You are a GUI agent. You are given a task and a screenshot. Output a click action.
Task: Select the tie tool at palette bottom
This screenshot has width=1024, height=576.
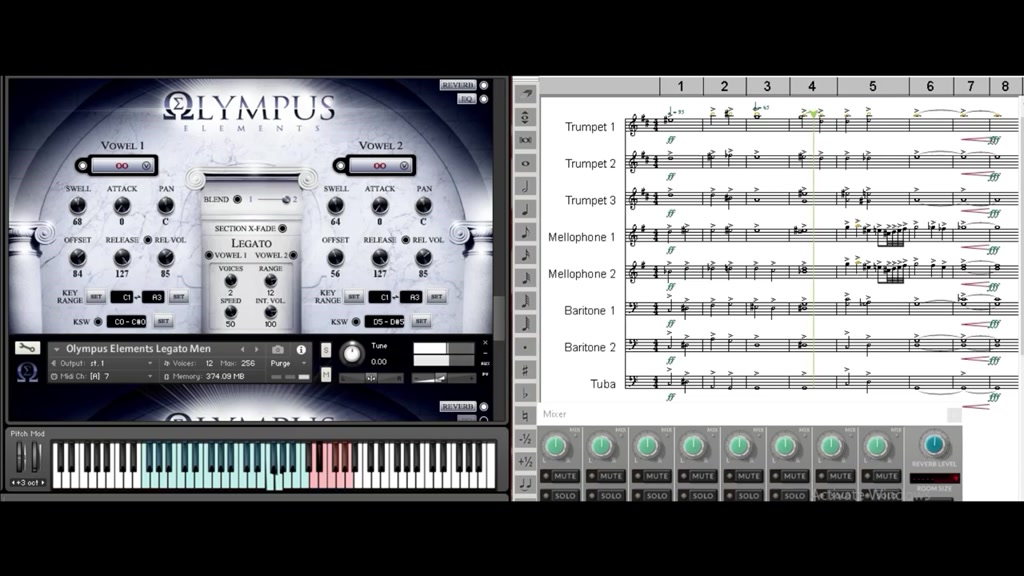(x=526, y=485)
